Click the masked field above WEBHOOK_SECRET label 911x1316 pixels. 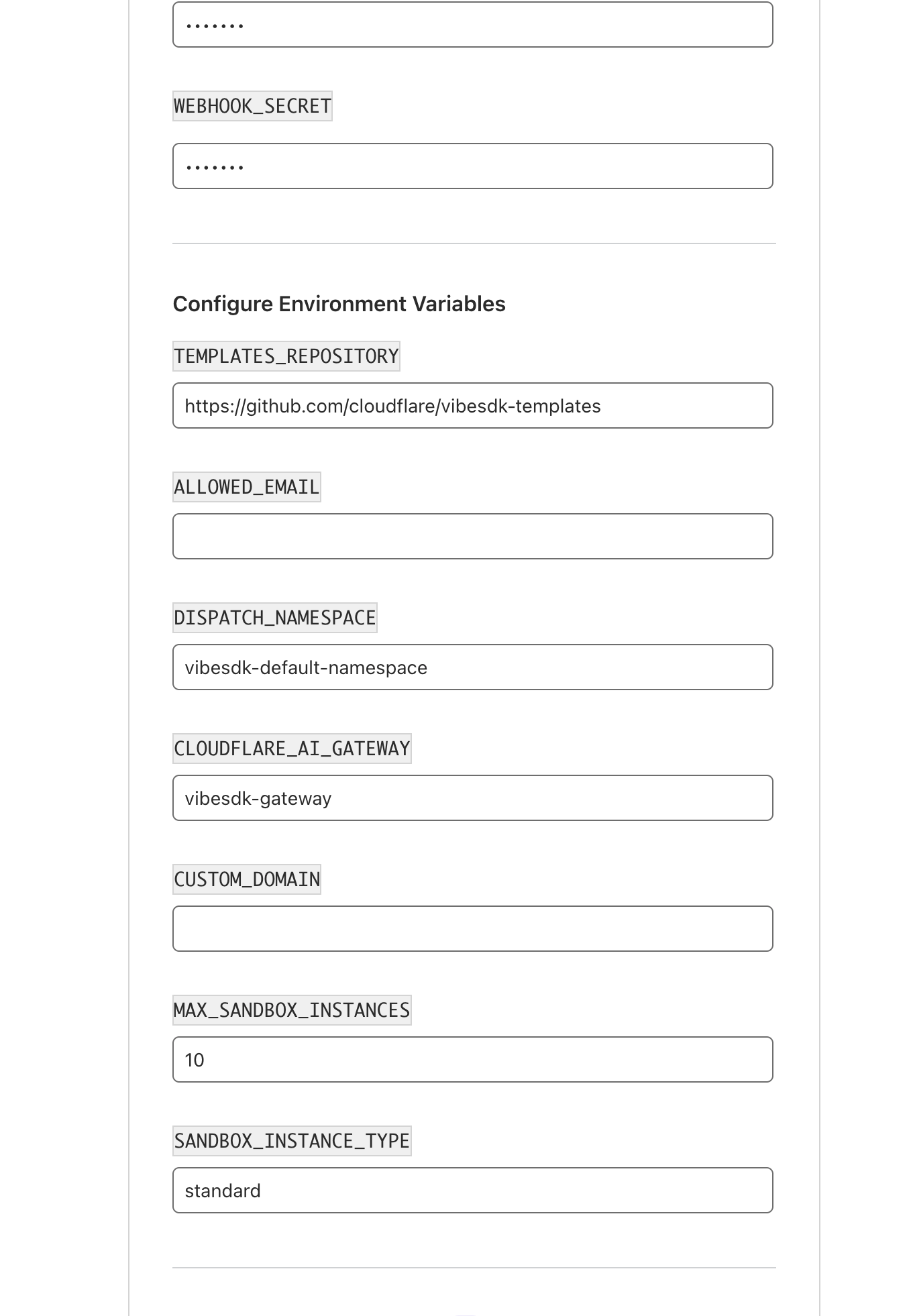[472, 25]
